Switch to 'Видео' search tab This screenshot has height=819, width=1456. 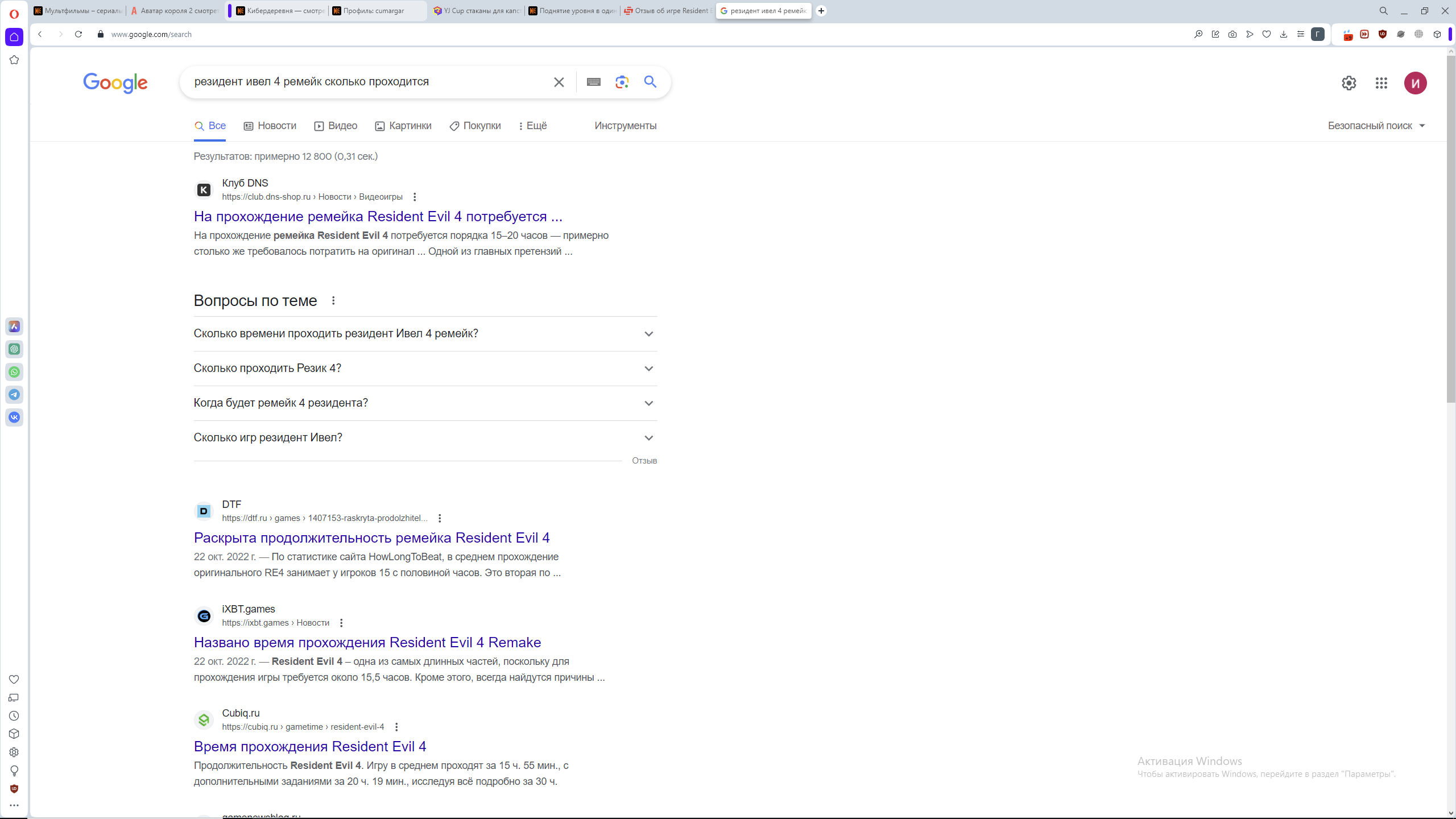click(x=336, y=126)
